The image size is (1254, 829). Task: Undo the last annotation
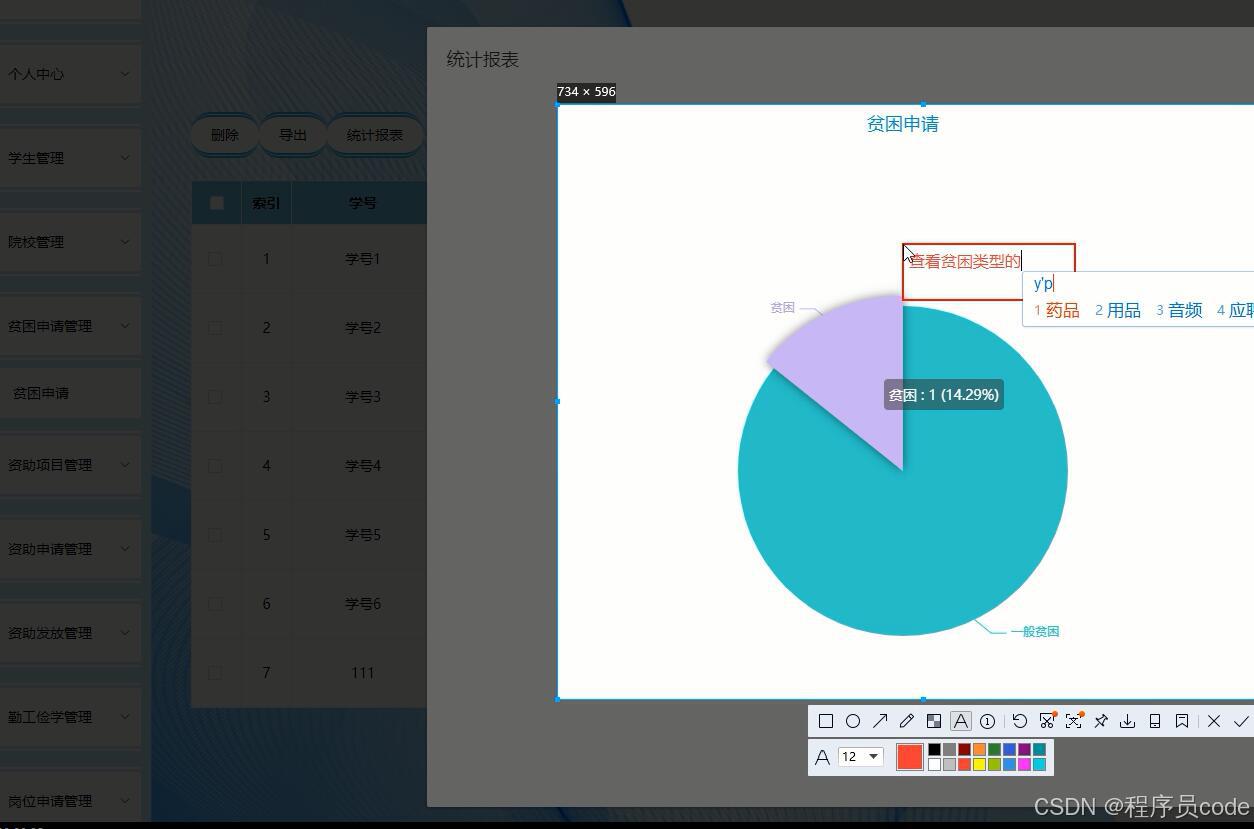(1020, 721)
